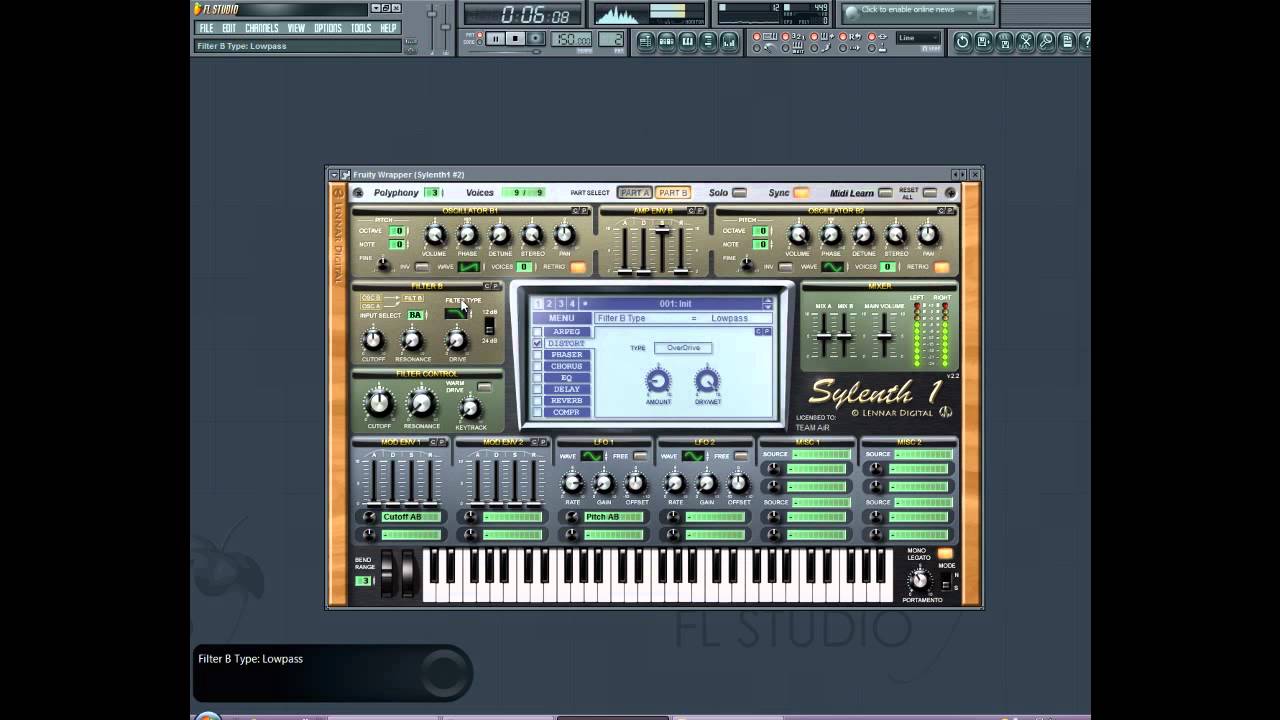Open the Pitch AB destination selector
Screen dimensions: 1280x720
613,517
